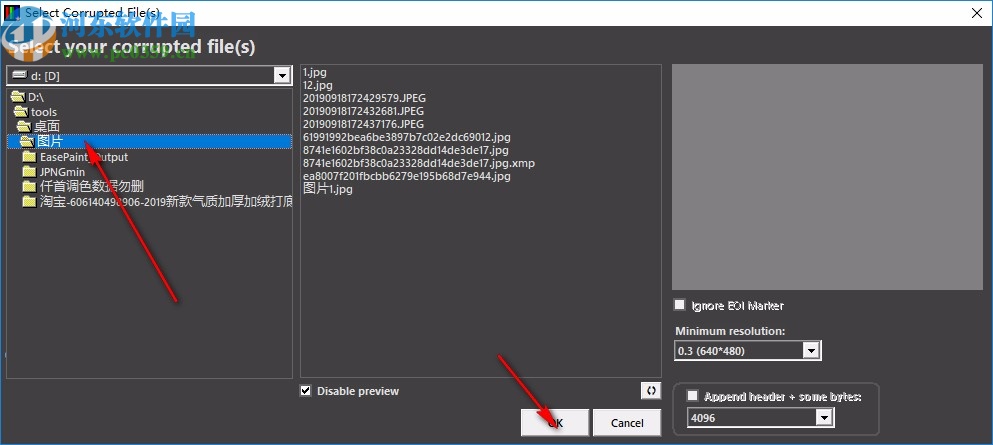This screenshot has width=993, height=445.
Task: Enable Ignore EOI Marker checkbox
Action: (680, 305)
